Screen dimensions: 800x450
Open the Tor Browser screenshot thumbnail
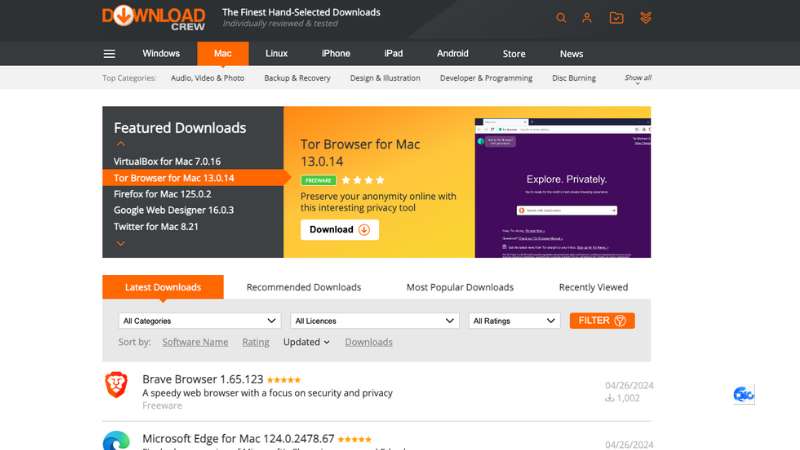click(x=563, y=188)
